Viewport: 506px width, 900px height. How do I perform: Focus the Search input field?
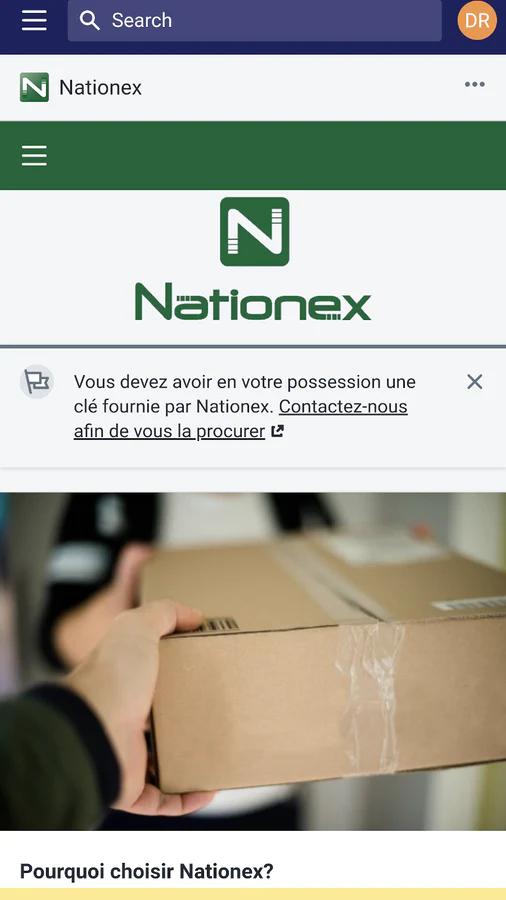pyautogui.click(x=255, y=20)
